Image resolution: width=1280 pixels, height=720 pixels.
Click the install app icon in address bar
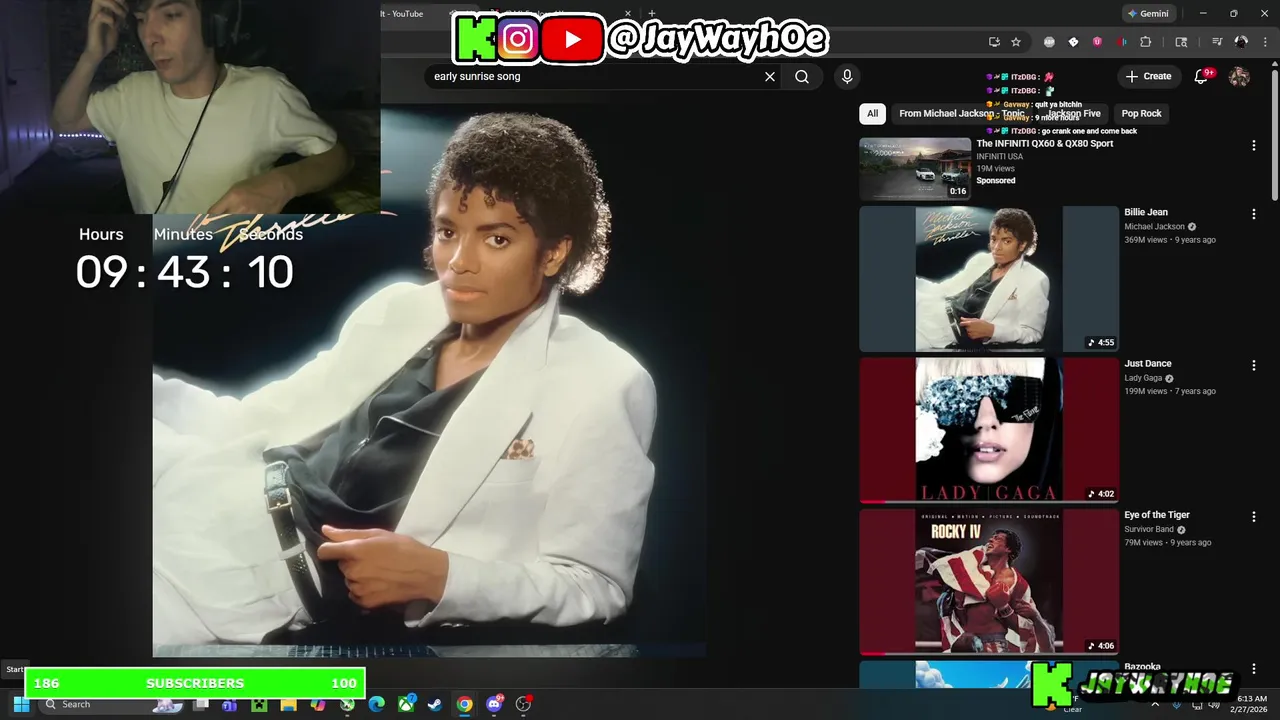pos(994,42)
